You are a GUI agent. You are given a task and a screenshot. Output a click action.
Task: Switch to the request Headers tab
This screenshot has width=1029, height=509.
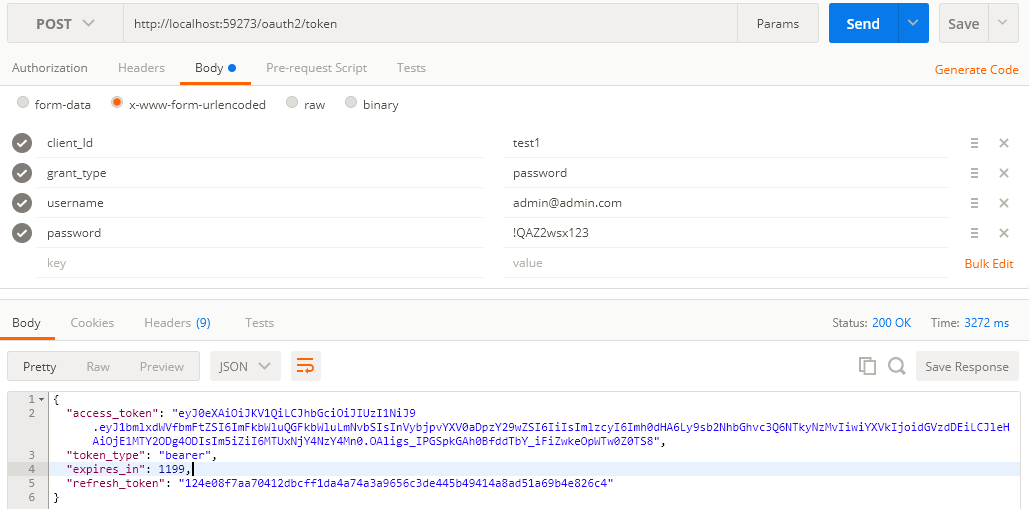[141, 68]
